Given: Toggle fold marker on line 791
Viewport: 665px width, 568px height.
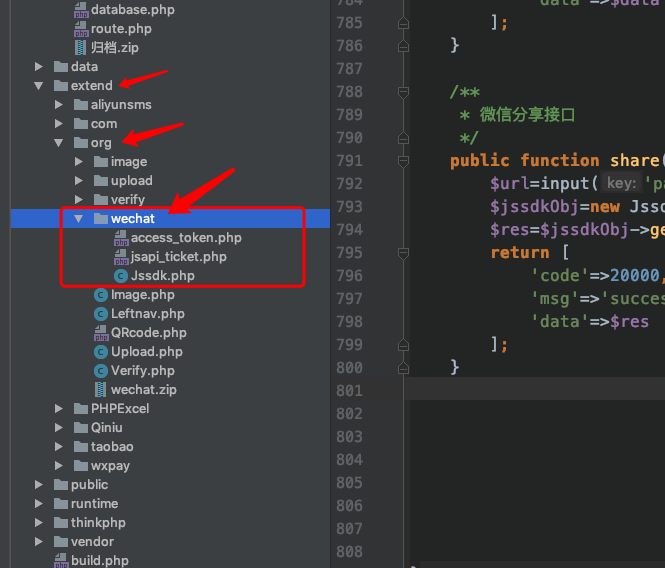Looking at the screenshot, I should click(x=403, y=161).
